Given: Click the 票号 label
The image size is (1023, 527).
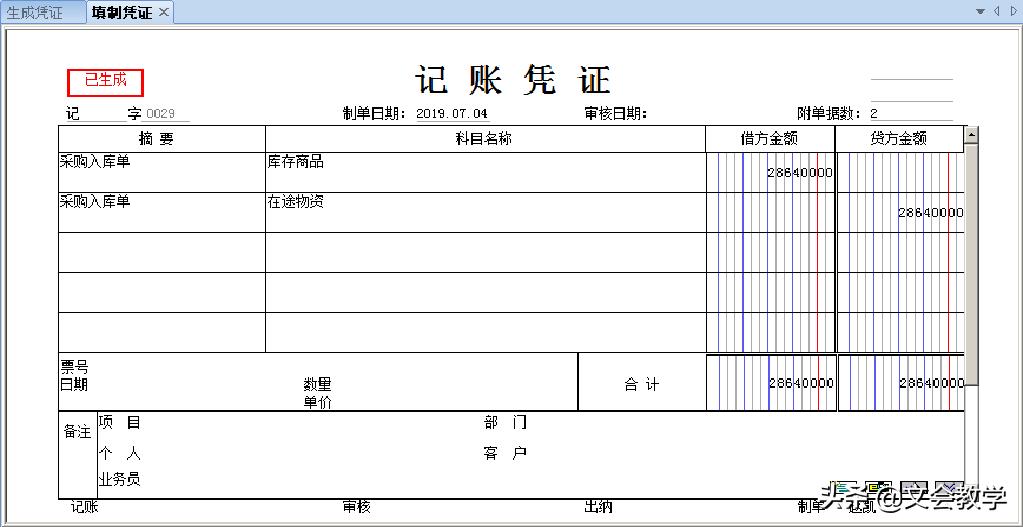Looking at the screenshot, I should tap(74, 367).
